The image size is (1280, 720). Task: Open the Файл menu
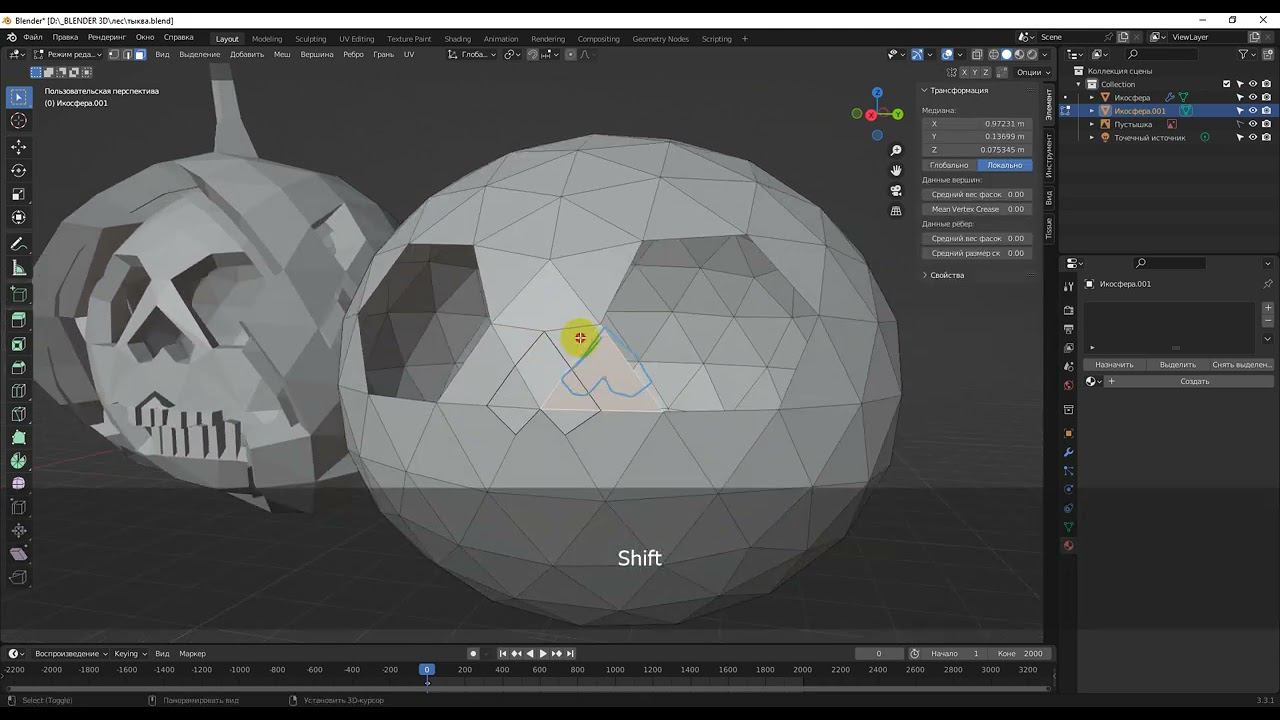pos(32,37)
